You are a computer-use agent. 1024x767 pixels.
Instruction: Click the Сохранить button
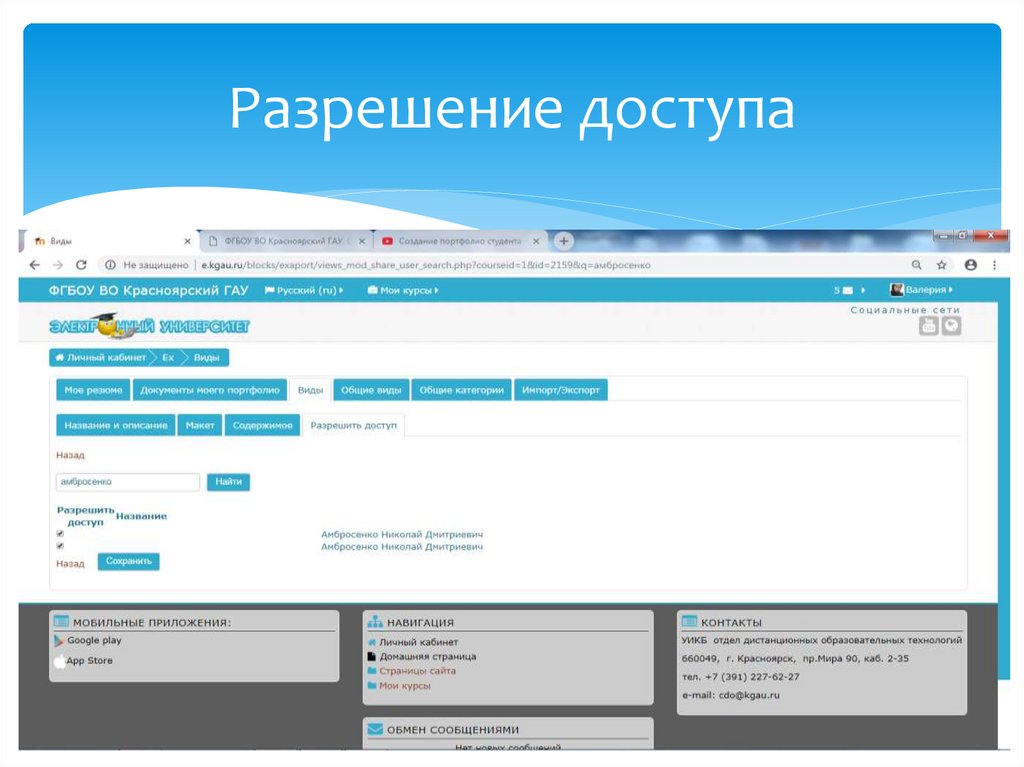[128, 561]
